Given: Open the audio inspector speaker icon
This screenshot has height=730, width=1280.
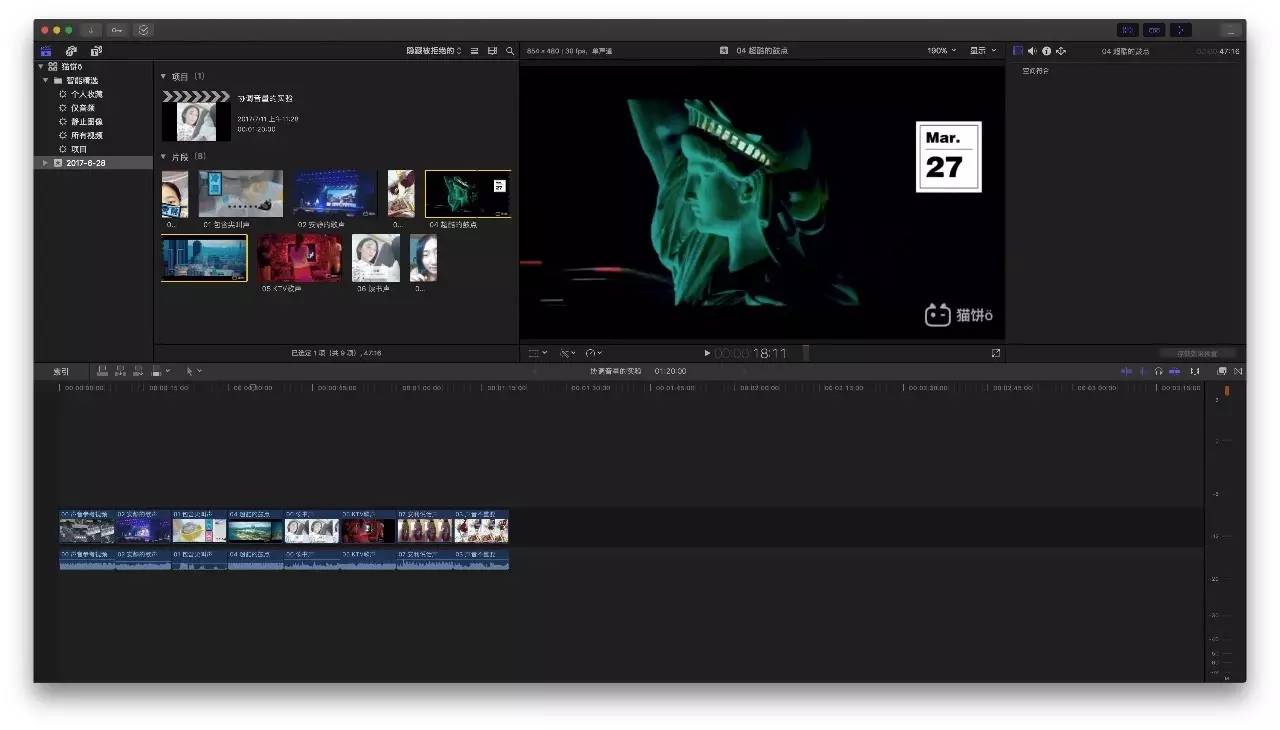Looking at the screenshot, I should point(1032,51).
